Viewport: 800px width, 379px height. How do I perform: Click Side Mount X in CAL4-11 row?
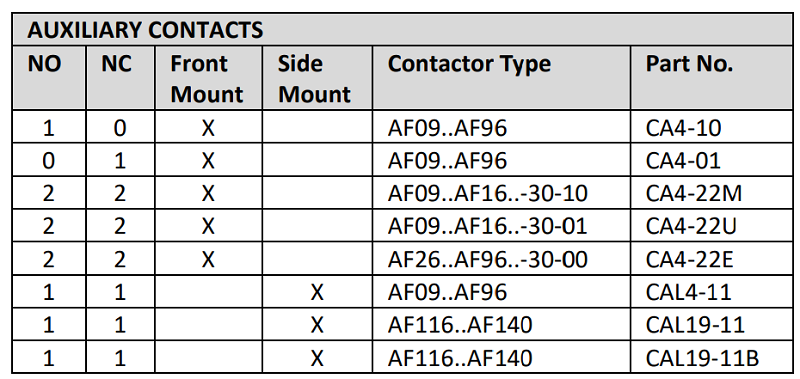click(x=317, y=293)
